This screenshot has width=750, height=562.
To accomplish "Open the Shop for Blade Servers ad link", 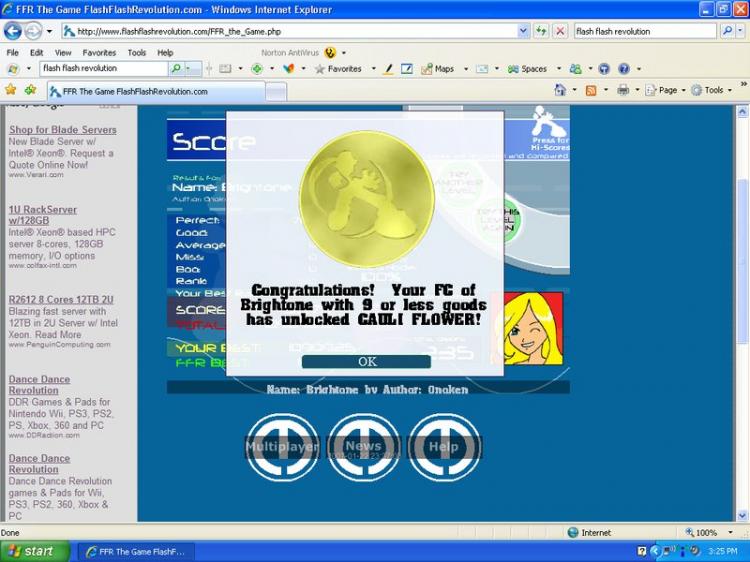I will click(62, 130).
